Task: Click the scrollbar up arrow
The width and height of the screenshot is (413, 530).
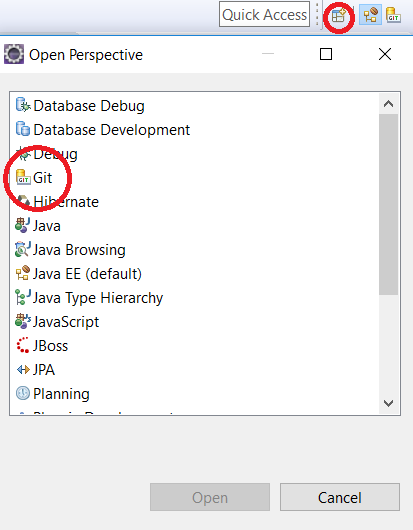Action: [388, 104]
